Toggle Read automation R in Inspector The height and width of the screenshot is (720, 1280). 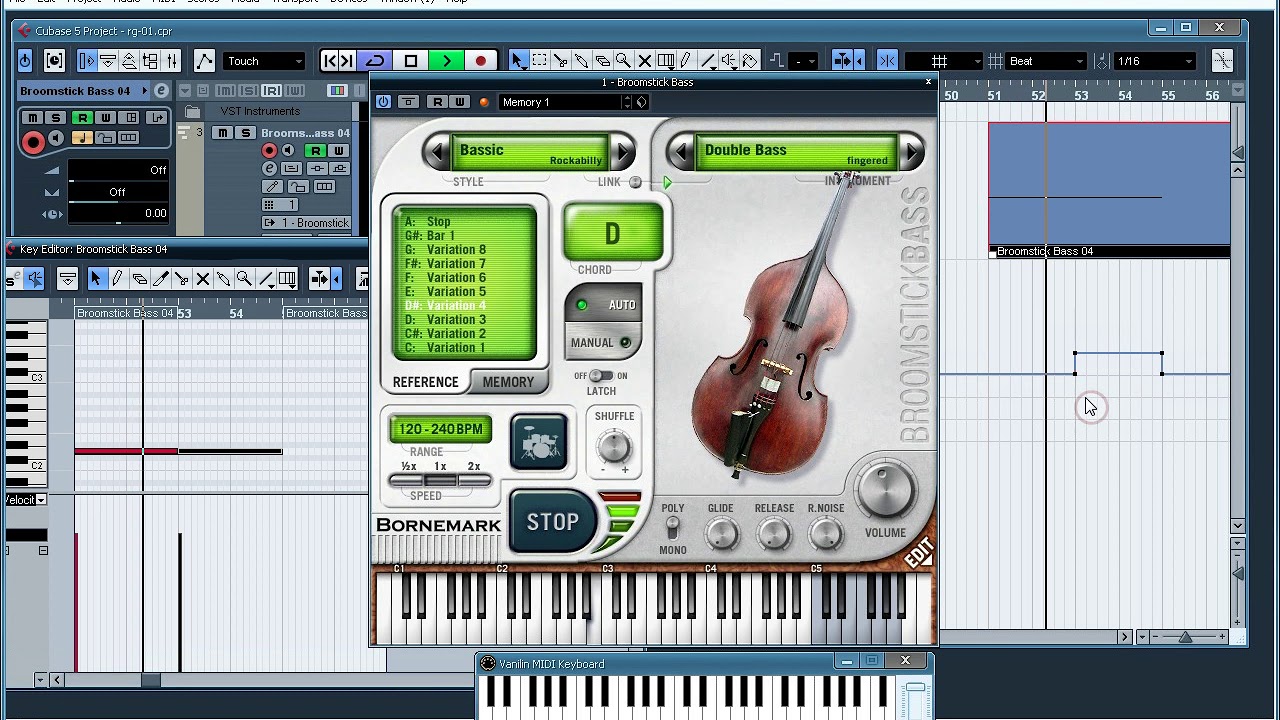(x=82, y=118)
